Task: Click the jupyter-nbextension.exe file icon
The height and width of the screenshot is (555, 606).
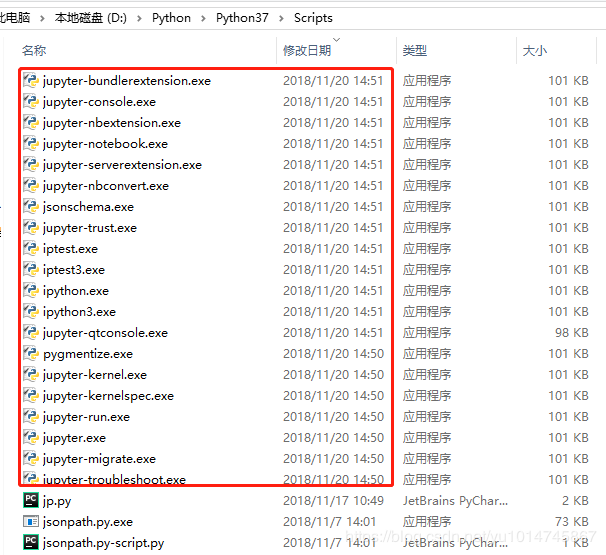Action: [31, 123]
